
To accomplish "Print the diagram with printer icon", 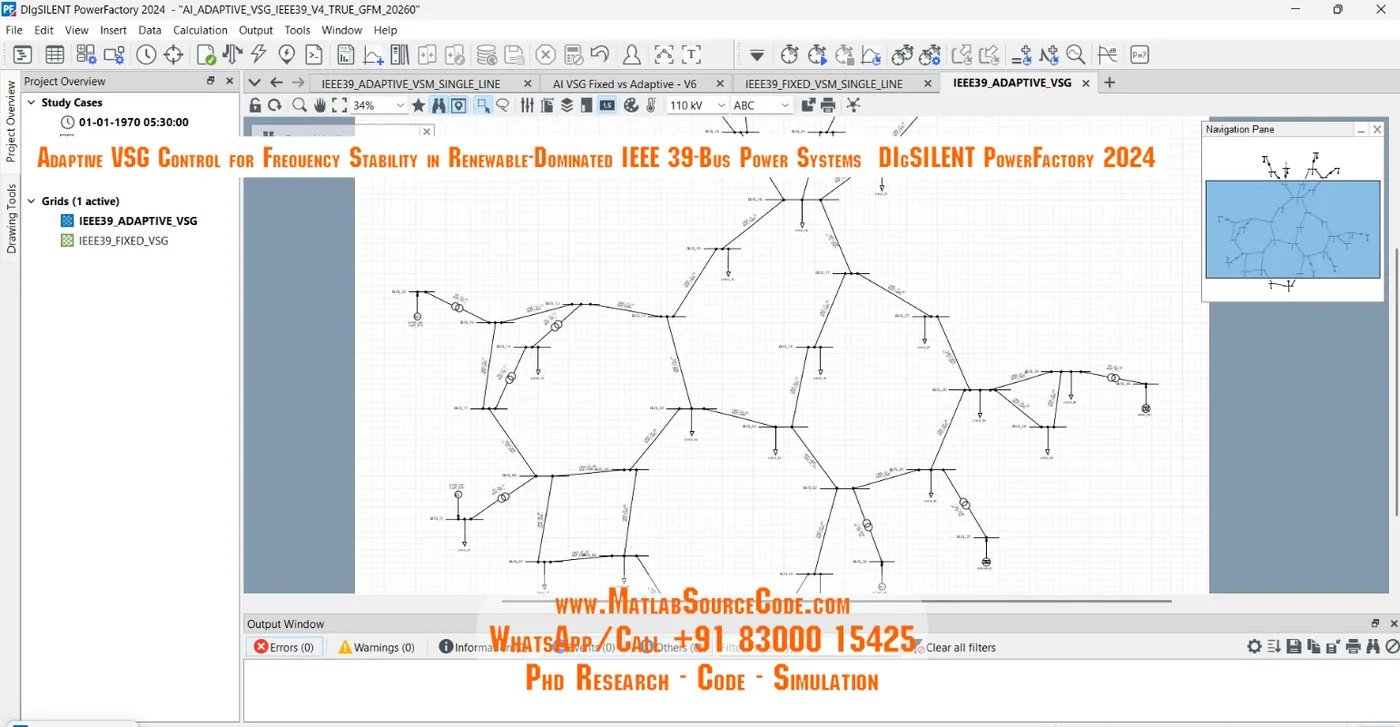I will click(828, 105).
